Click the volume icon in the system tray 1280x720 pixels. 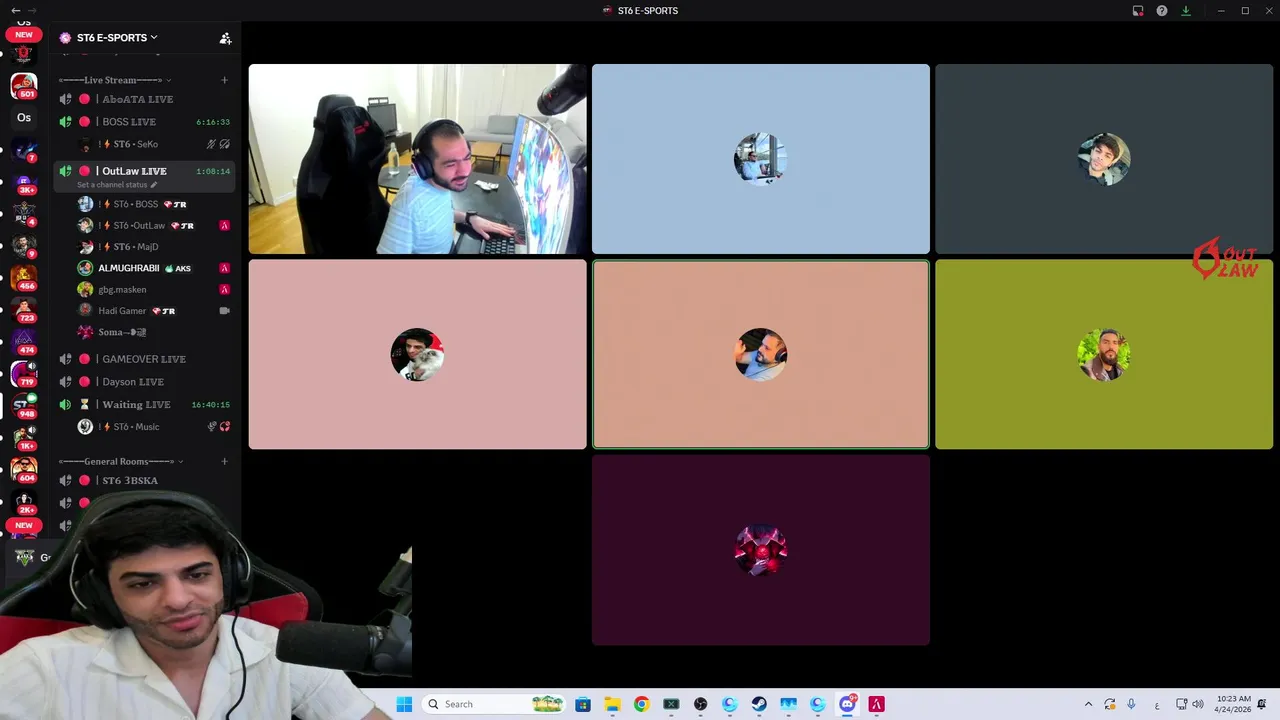(1198, 704)
